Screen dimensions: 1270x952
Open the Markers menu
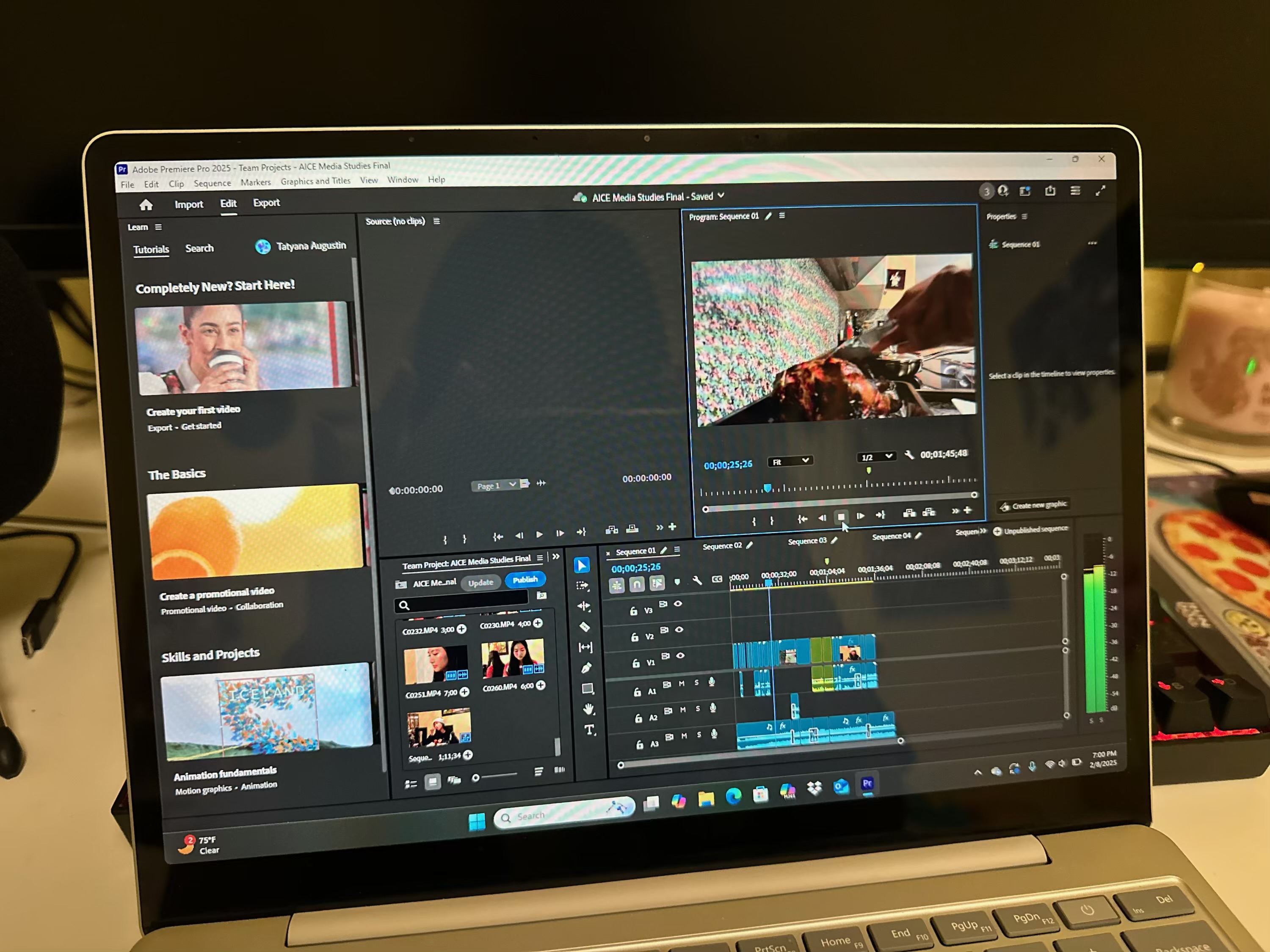(256, 182)
